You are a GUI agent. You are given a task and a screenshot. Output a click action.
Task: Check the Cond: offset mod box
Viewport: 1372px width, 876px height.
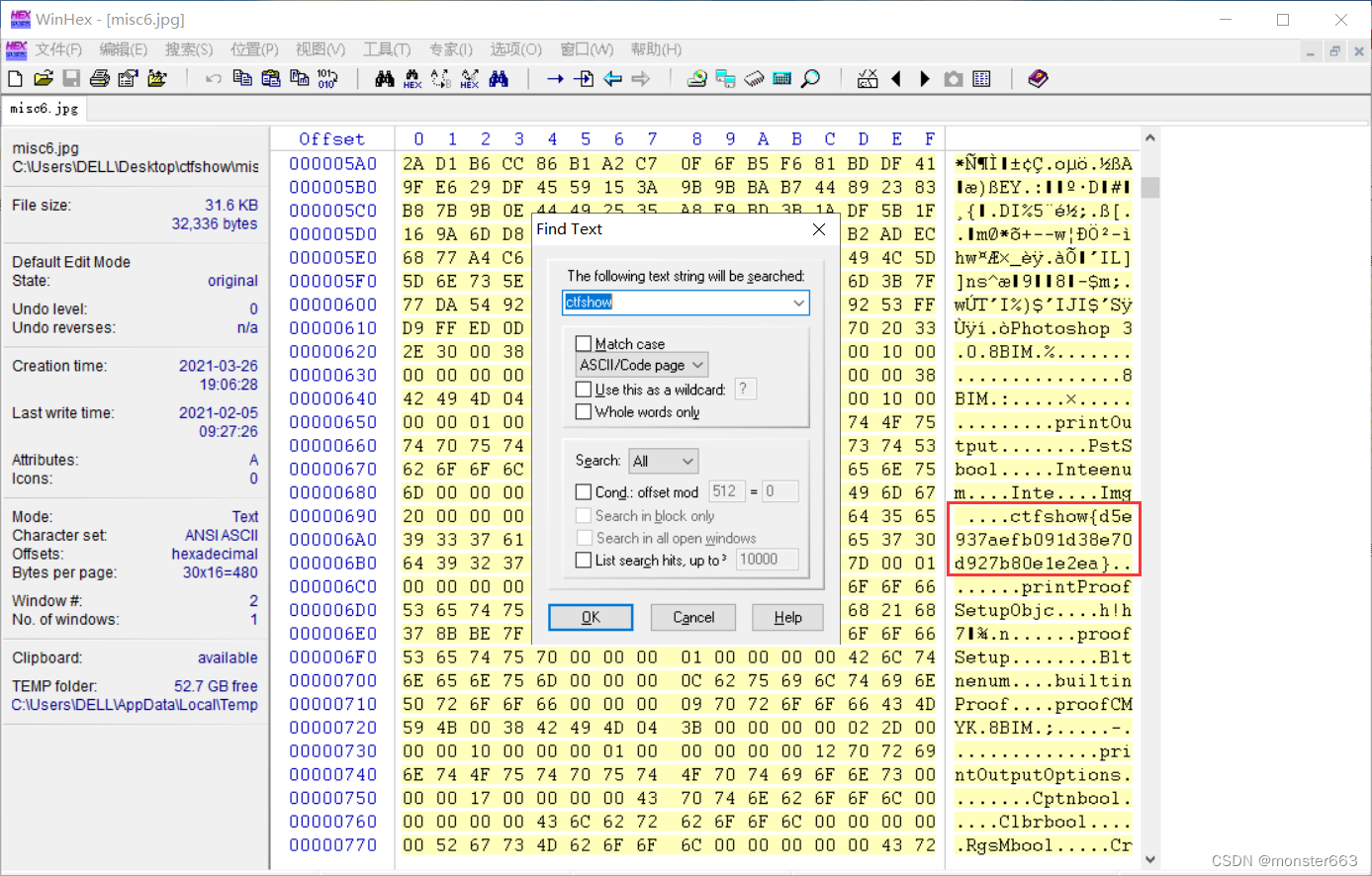[584, 491]
